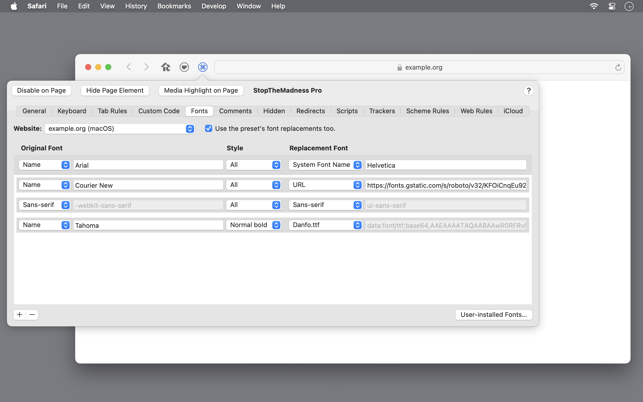Switch to the Scripts tab
Screen dimensions: 643x402
point(347,111)
